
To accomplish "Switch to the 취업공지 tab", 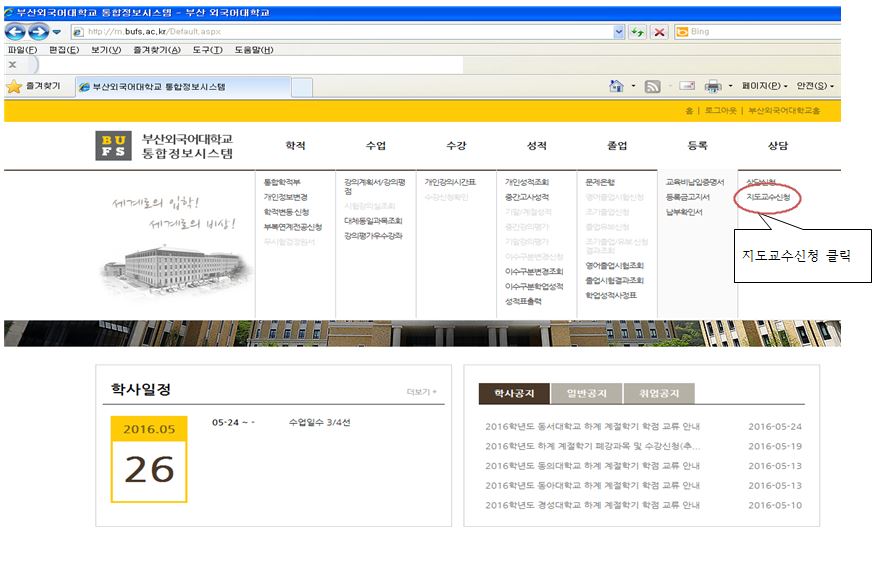I will (x=657, y=393).
